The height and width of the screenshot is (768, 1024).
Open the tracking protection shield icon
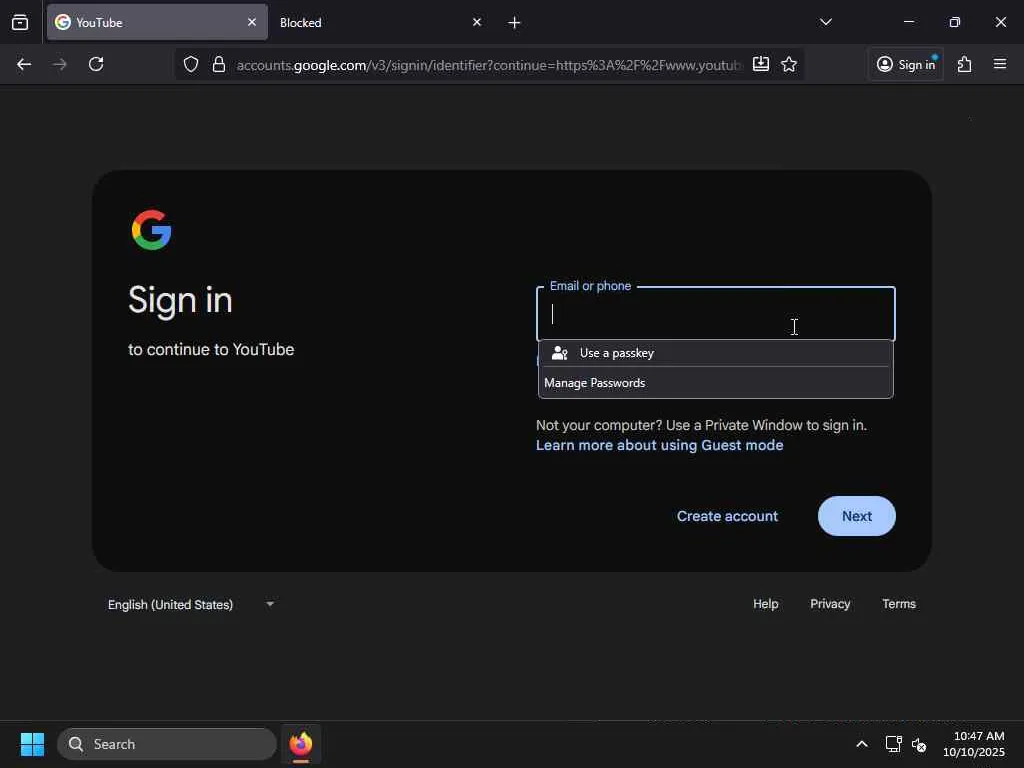191,65
